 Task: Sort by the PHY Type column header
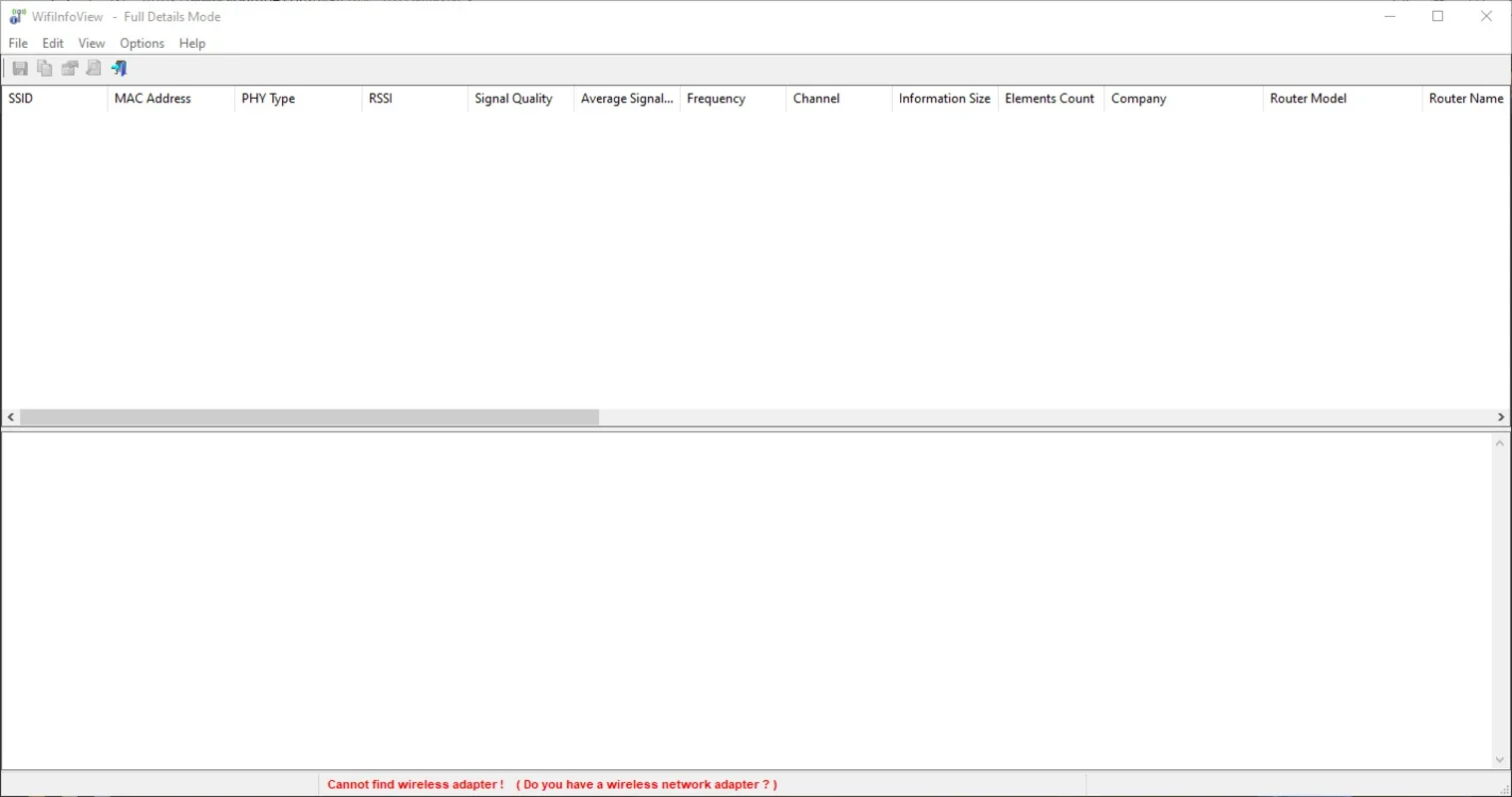[x=298, y=99]
